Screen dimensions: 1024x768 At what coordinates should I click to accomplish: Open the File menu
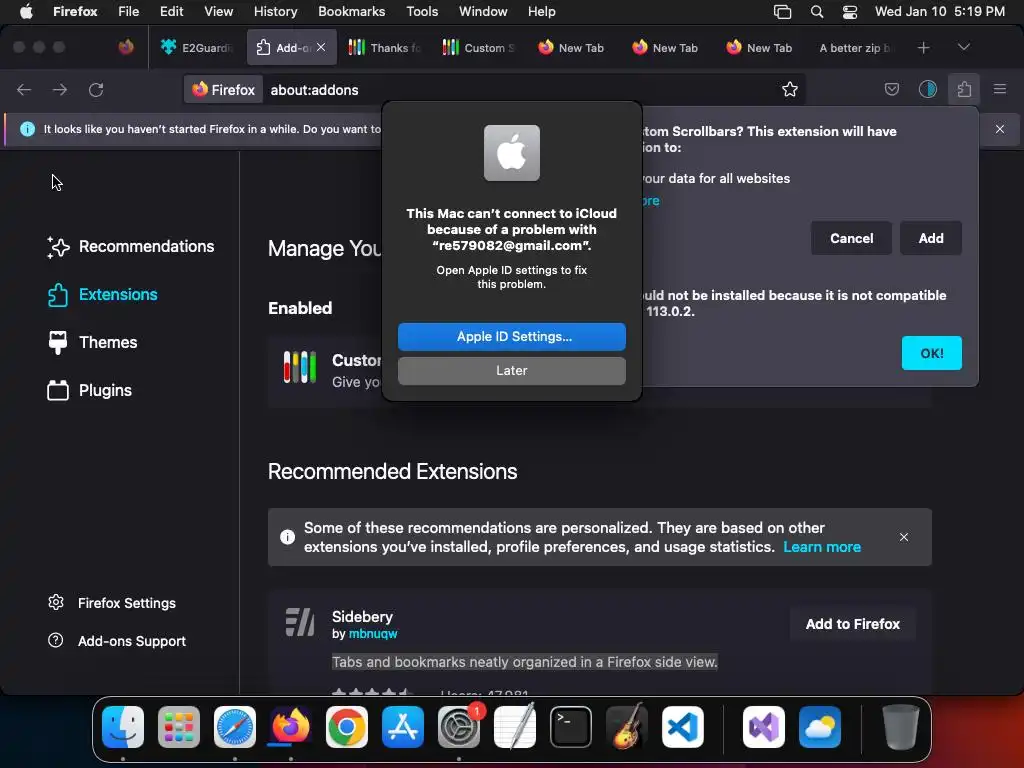click(129, 11)
